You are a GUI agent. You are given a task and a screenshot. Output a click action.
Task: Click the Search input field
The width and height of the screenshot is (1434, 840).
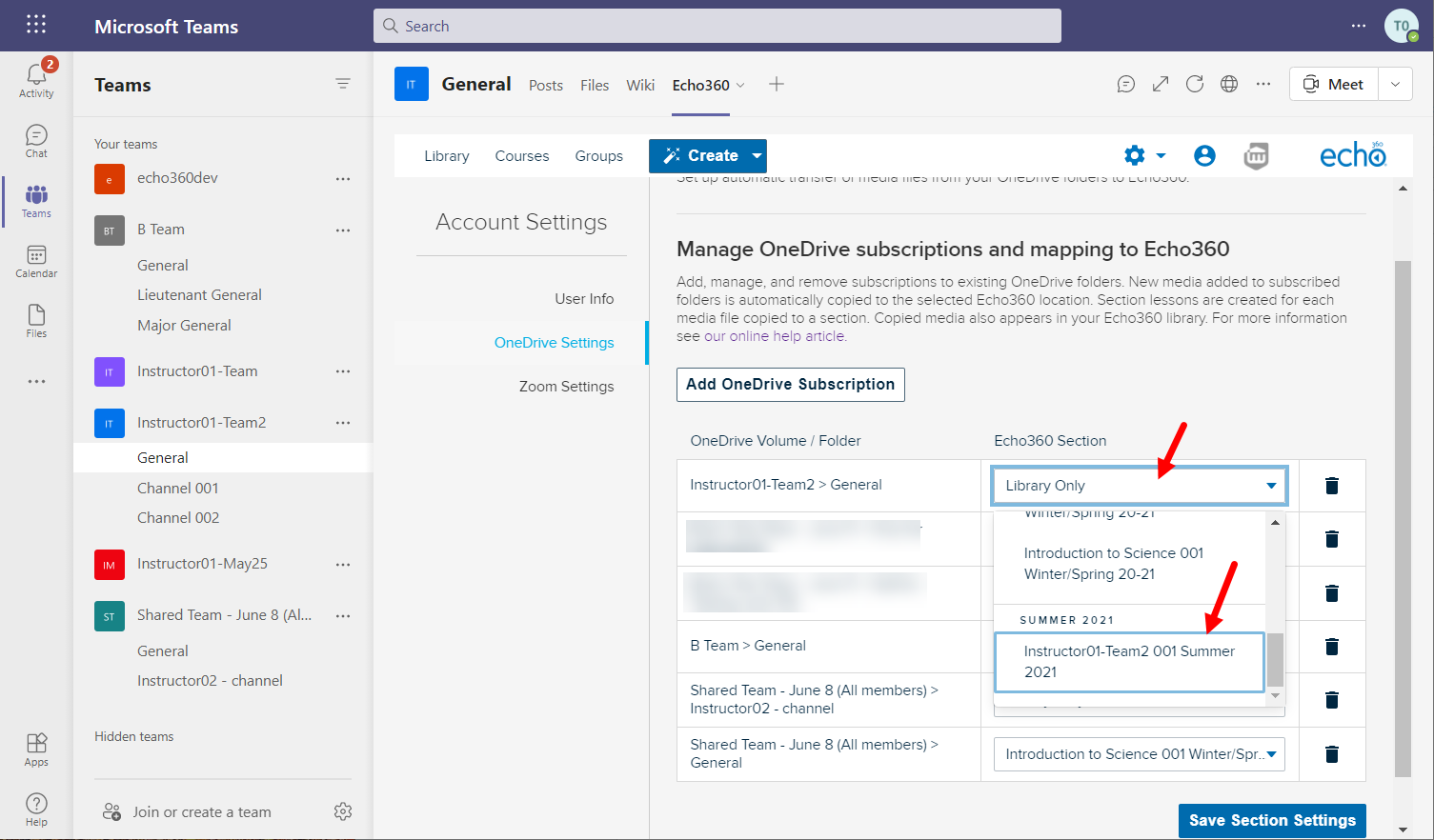pyautogui.click(x=717, y=26)
